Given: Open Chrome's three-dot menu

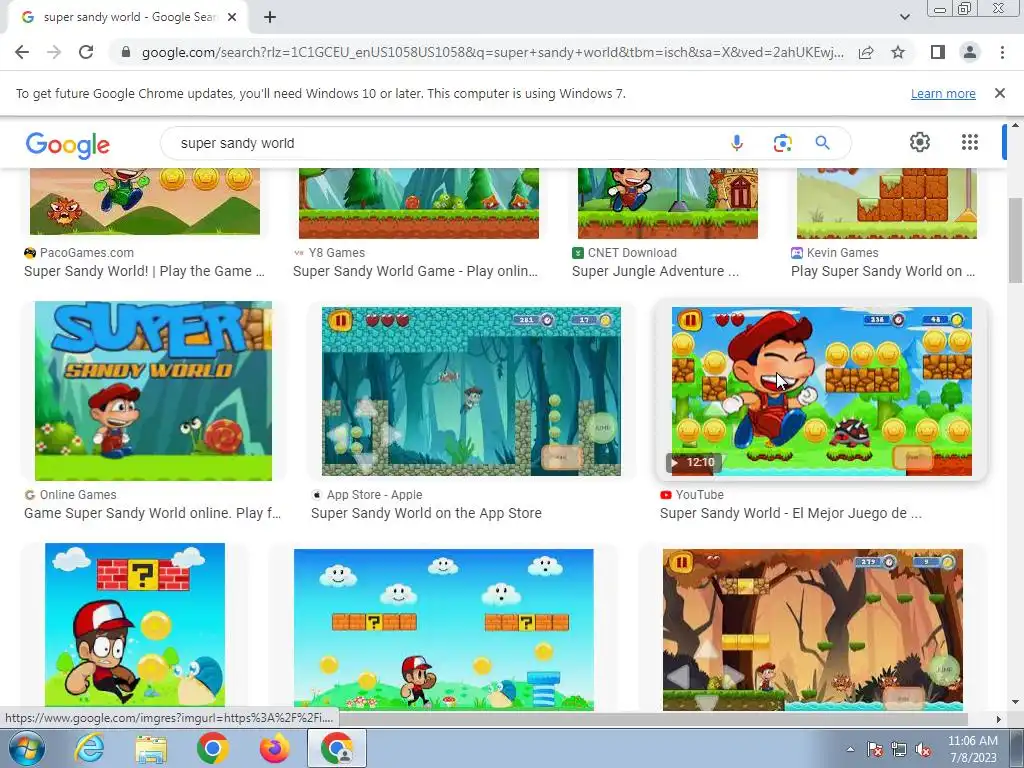Looking at the screenshot, I should click(x=1002, y=52).
